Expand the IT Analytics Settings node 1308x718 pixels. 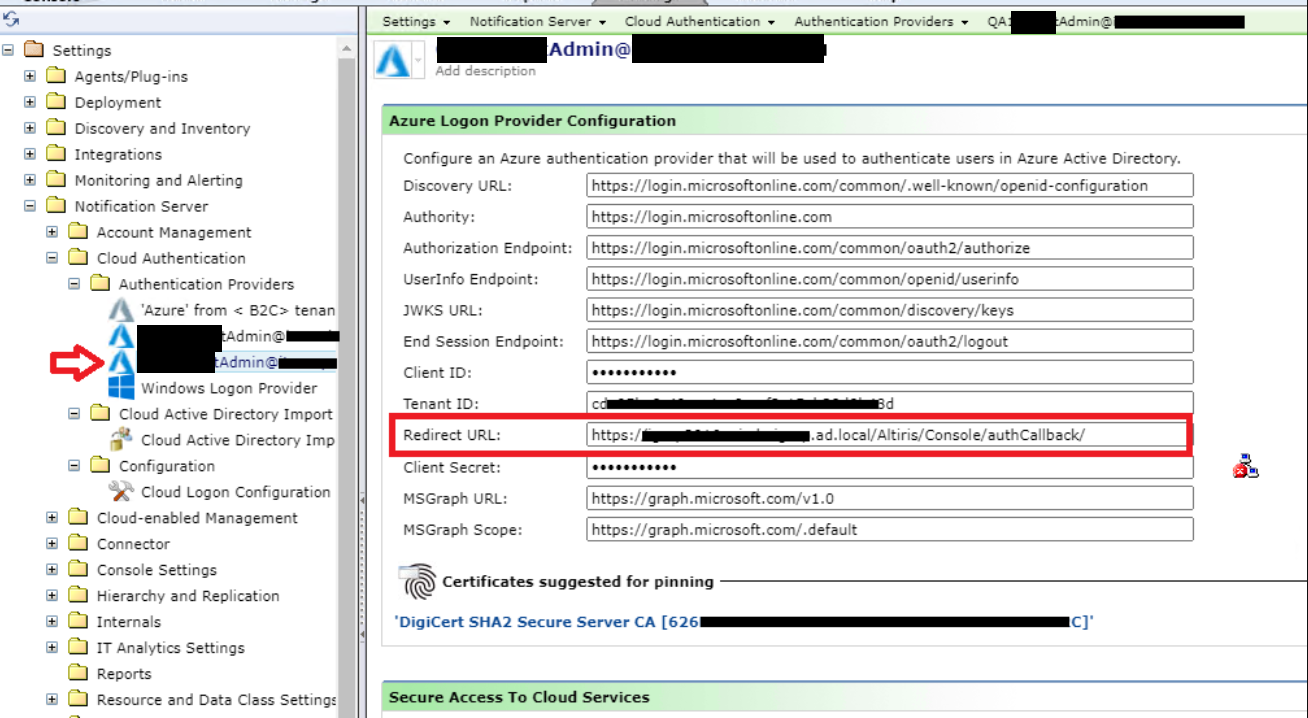(x=52, y=648)
